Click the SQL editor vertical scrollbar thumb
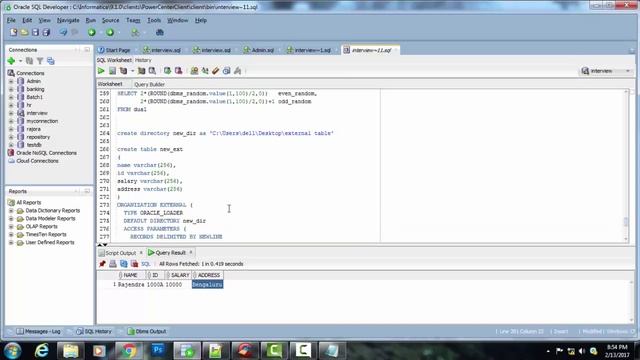 coord(626,222)
